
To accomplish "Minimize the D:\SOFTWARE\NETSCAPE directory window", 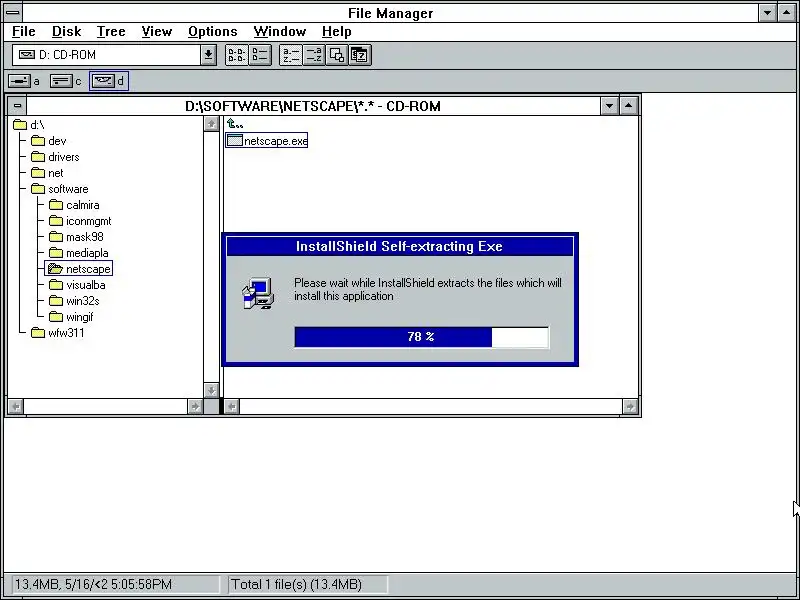I will coord(610,106).
